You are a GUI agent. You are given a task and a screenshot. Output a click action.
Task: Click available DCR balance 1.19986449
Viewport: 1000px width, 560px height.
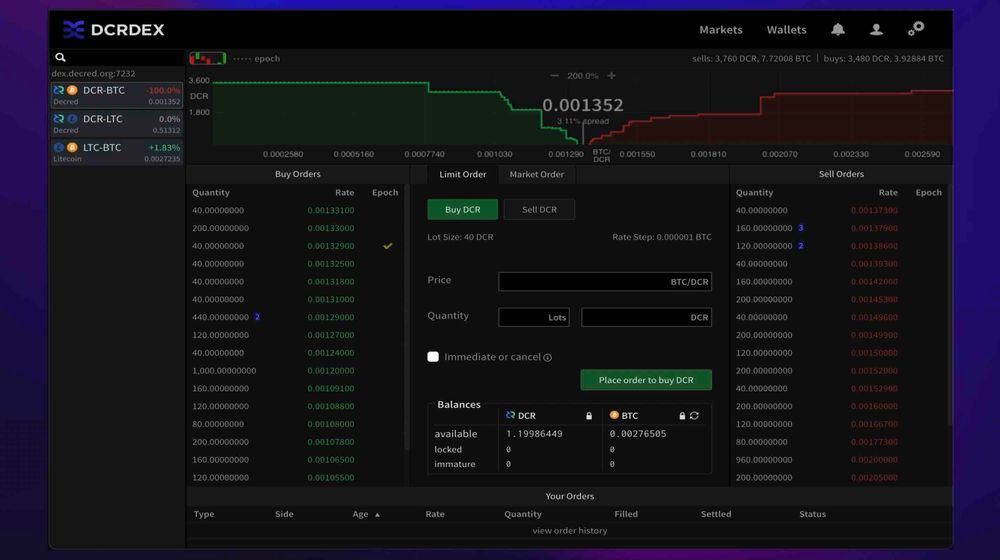coord(534,434)
